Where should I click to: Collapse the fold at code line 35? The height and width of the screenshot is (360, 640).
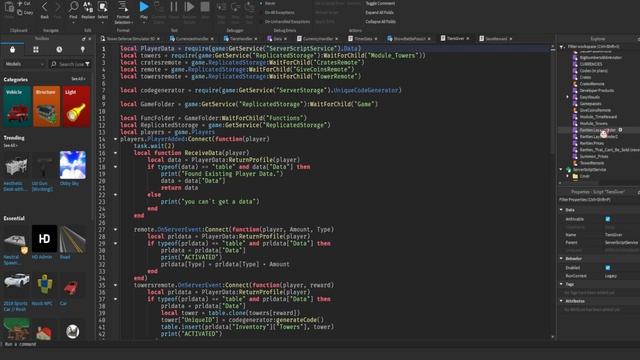[x=116, y=285]
